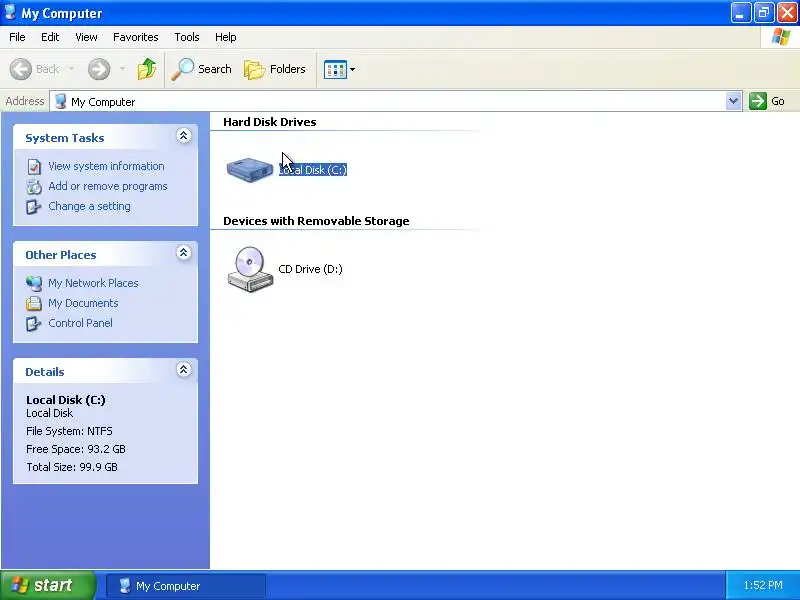Viewport: 800px width, 600px height.
Task: Select the Local Disk (C:) drive icon
Action: pos(250,169)
